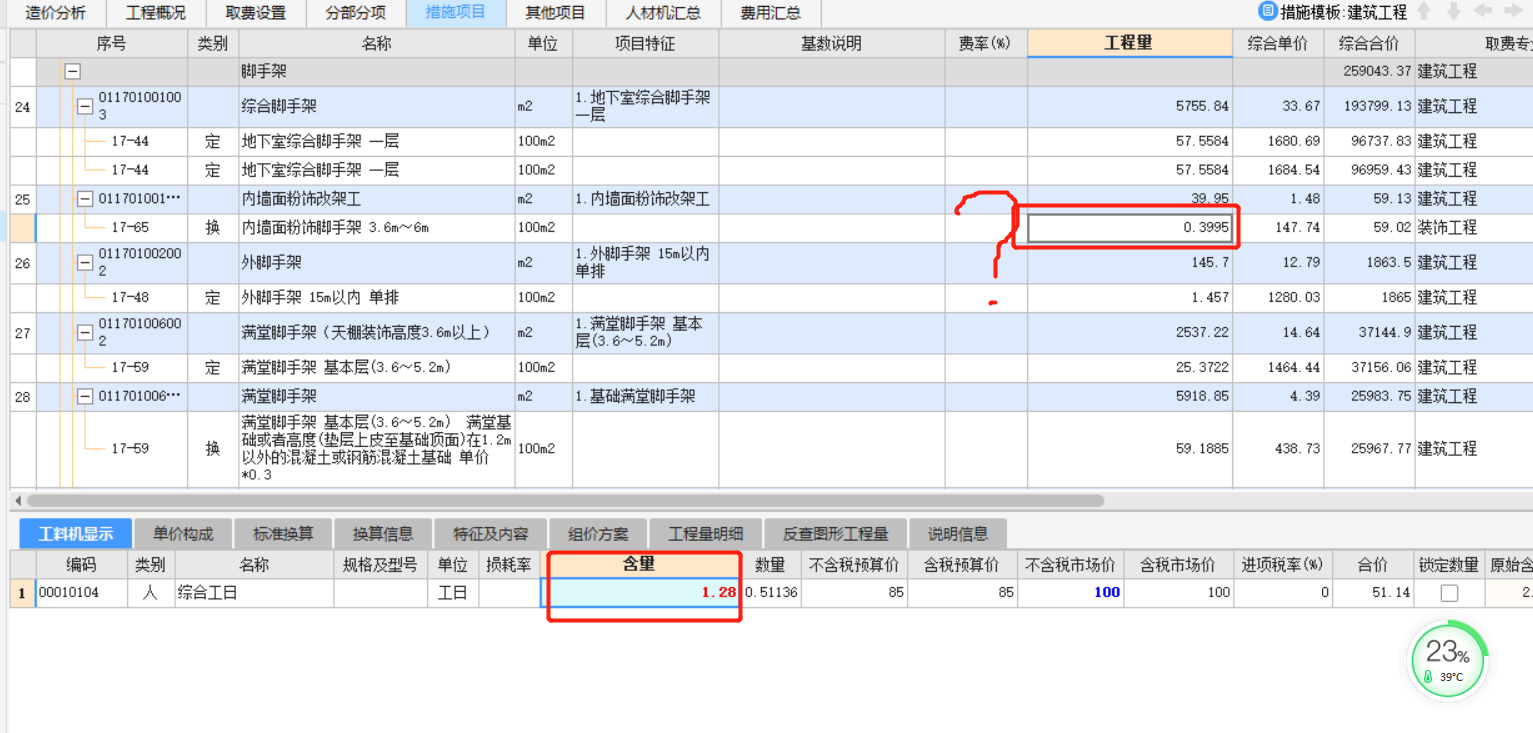Click the 1.基础满堂脚手架 feature cell
The width and height of the screenshot is (1533, 733).
pyautogui.click(x=645, y=397)
